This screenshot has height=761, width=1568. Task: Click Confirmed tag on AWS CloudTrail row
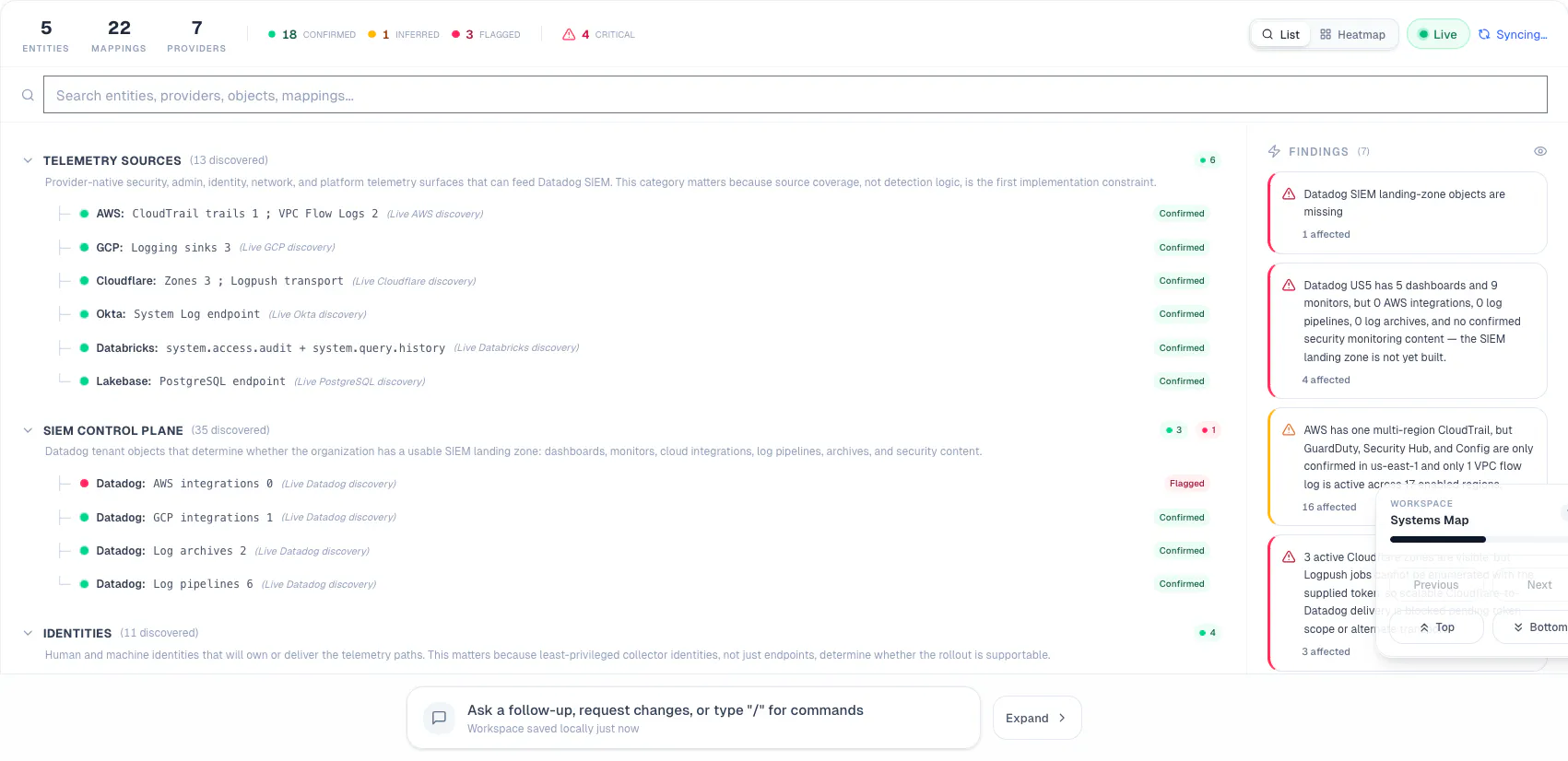1182,214
